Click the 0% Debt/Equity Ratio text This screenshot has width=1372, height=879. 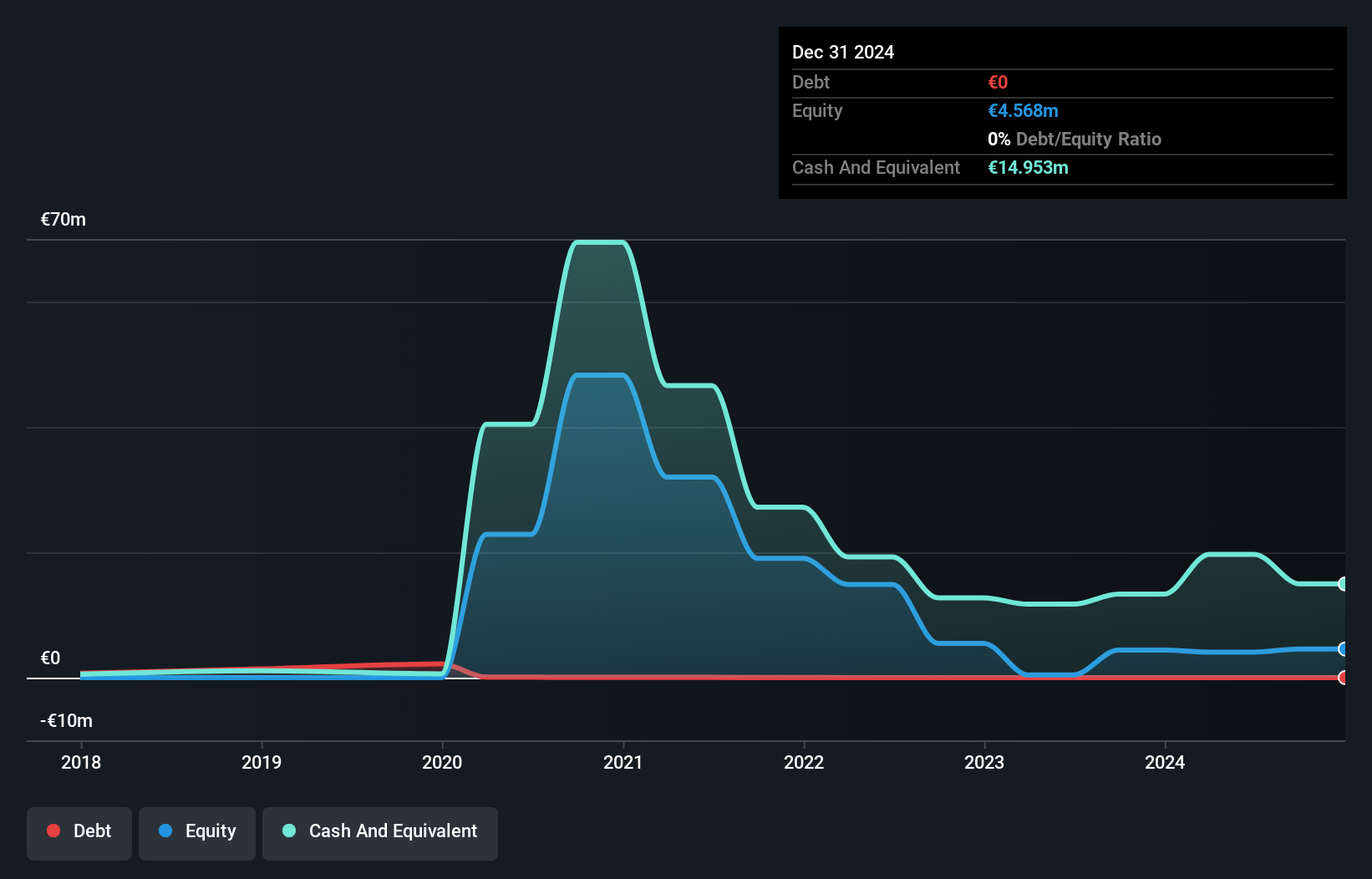point(1075,140)
